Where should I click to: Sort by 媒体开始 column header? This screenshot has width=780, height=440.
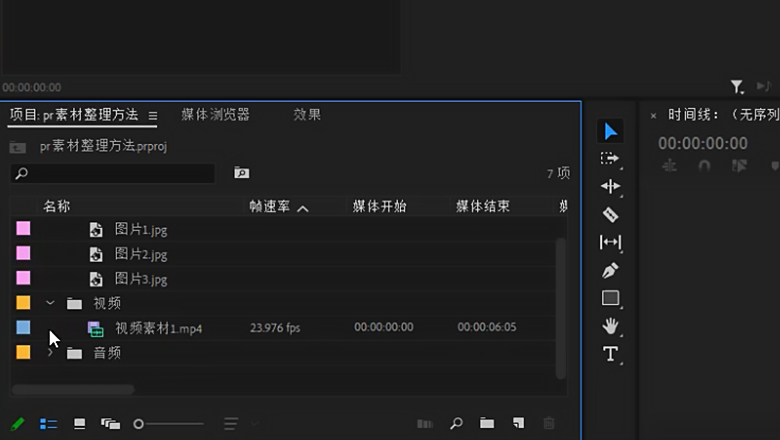[x=380, y=206]
